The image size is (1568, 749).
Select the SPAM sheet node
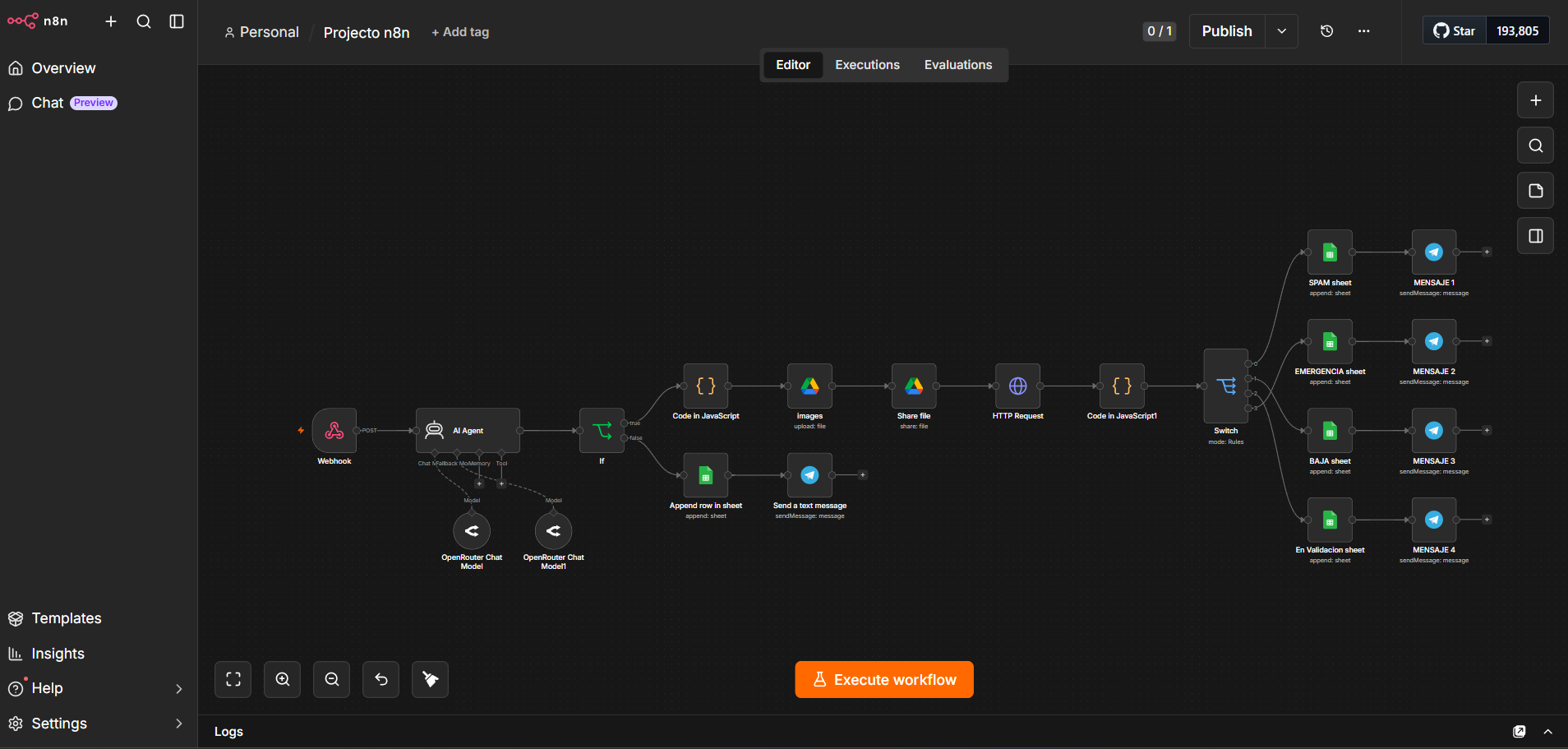pyautogui.click(x=1330, y=252)
